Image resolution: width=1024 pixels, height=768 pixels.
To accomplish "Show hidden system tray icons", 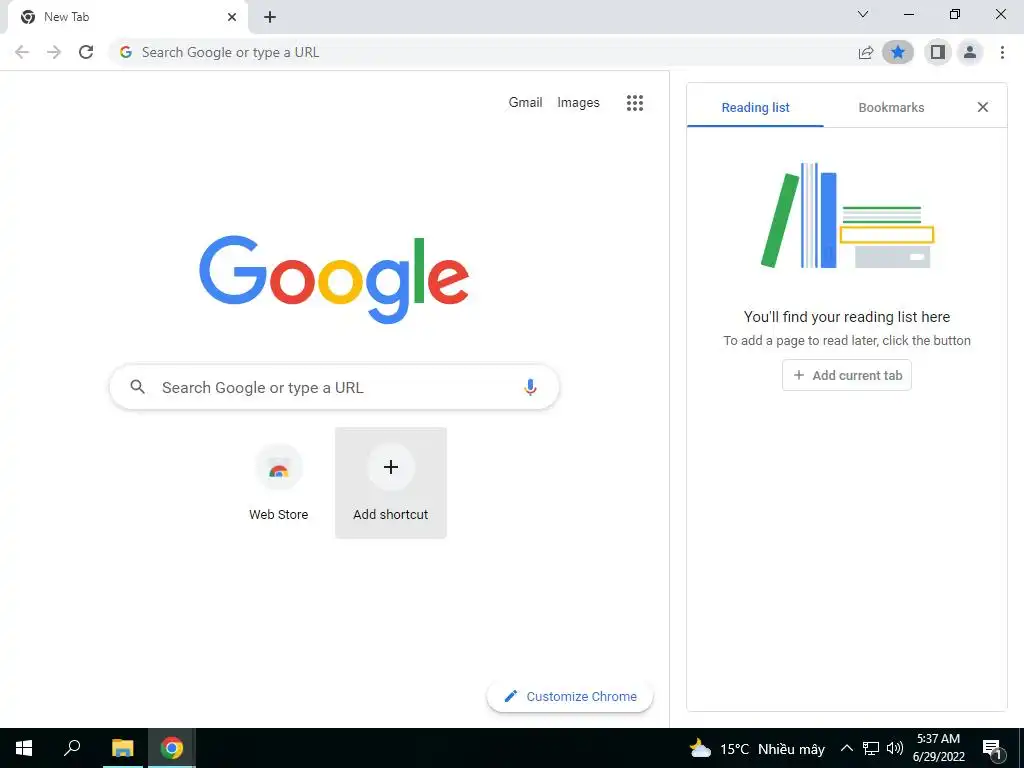I will (846, 748).
